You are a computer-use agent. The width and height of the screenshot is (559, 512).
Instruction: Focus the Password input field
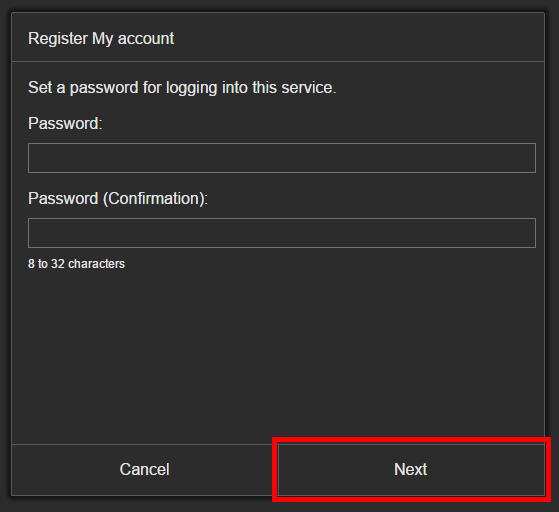pos(282,158)
